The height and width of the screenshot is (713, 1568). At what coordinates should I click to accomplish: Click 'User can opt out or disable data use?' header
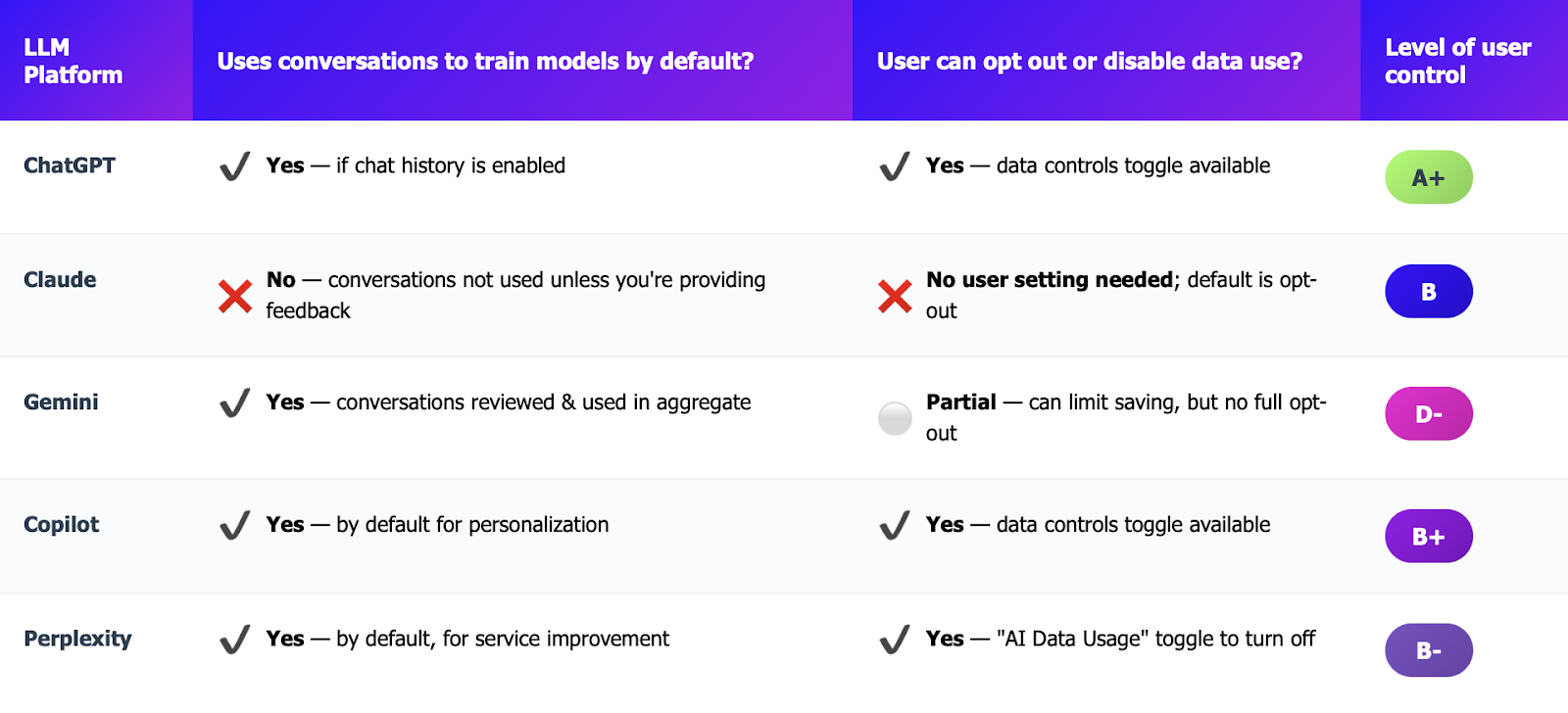[x=1090, y=61]
